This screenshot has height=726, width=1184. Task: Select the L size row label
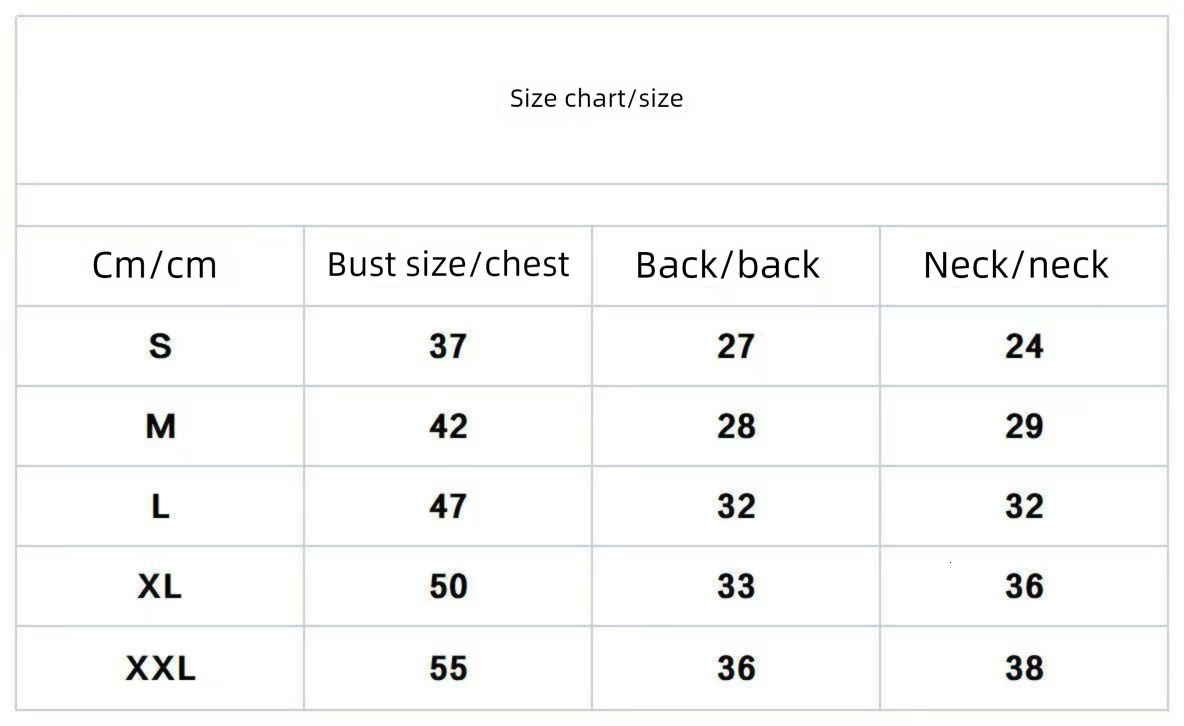point(160,507)
